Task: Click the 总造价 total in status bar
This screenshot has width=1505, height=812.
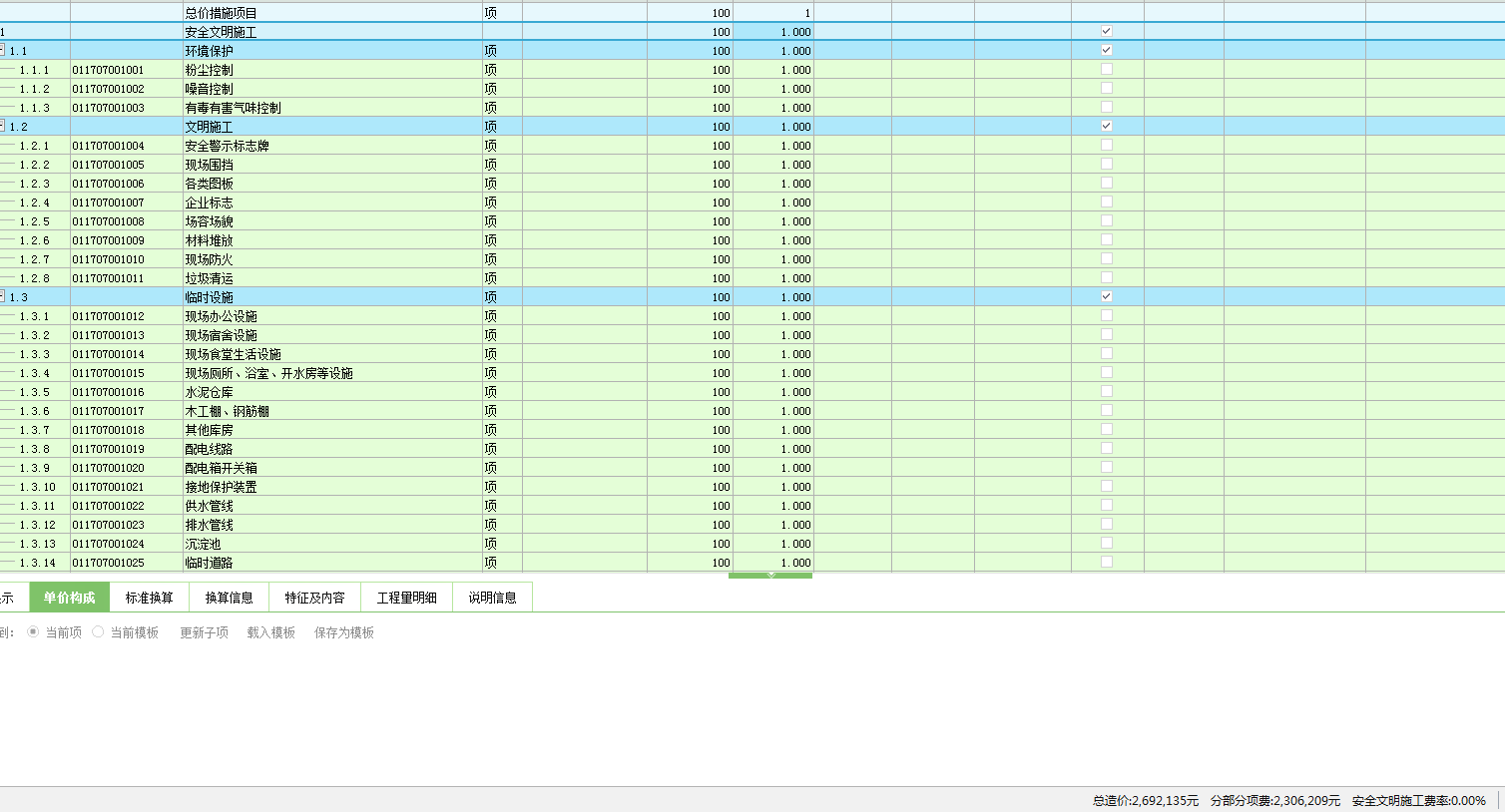Action: (1146, 800)
